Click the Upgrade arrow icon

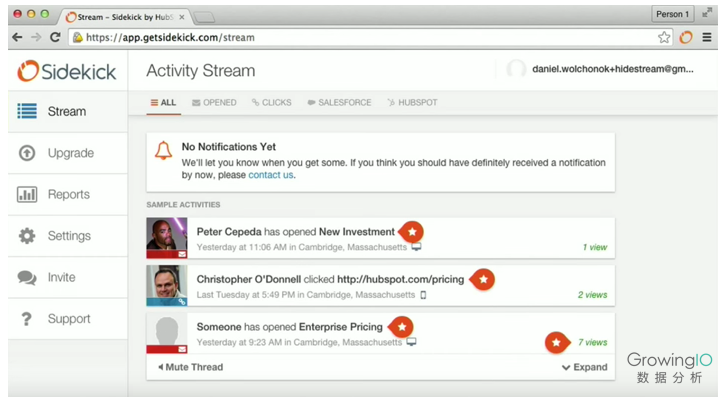point(27,153)
